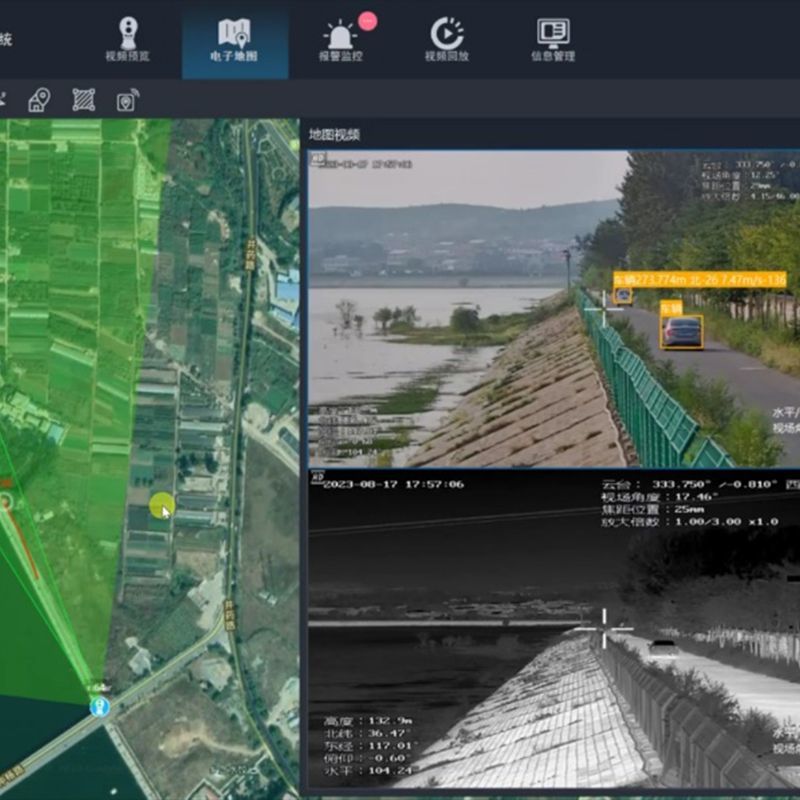Select the blue camera marker on the map
This screenshot has width=800, height=800.
100,707
